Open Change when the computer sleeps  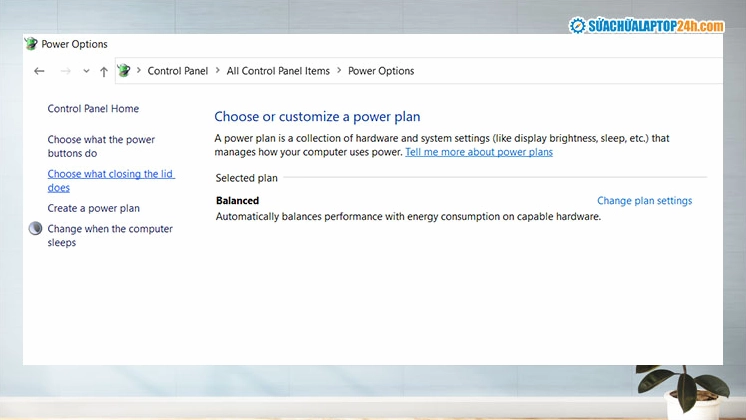[x=110, y=235]
